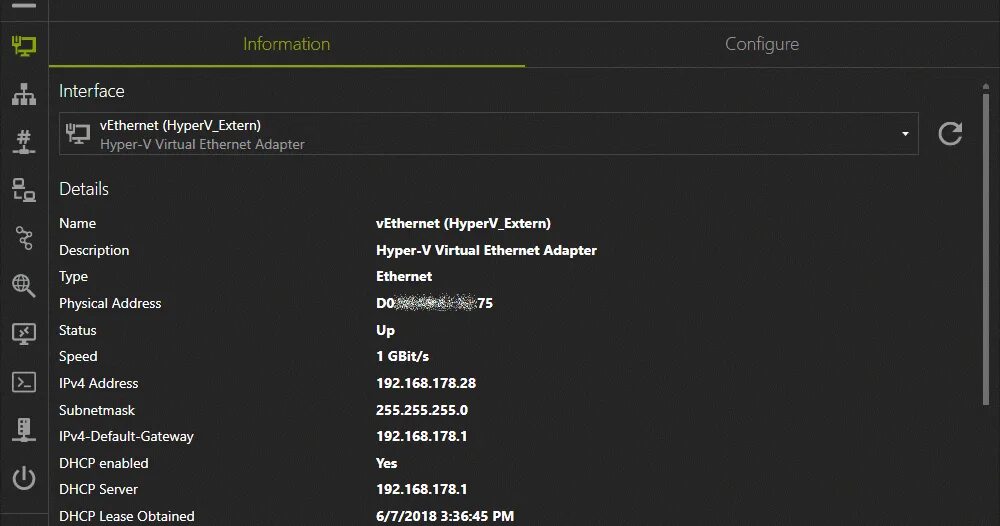
Task: Click the DHCP Lease Obtained label
Action: tap(127, 516)
